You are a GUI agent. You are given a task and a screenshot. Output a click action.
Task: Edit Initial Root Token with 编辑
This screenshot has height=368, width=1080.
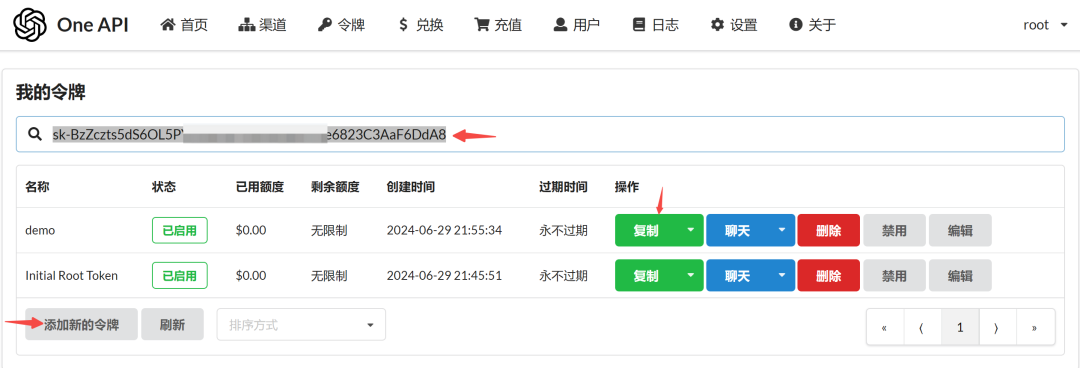coord(960,276)
